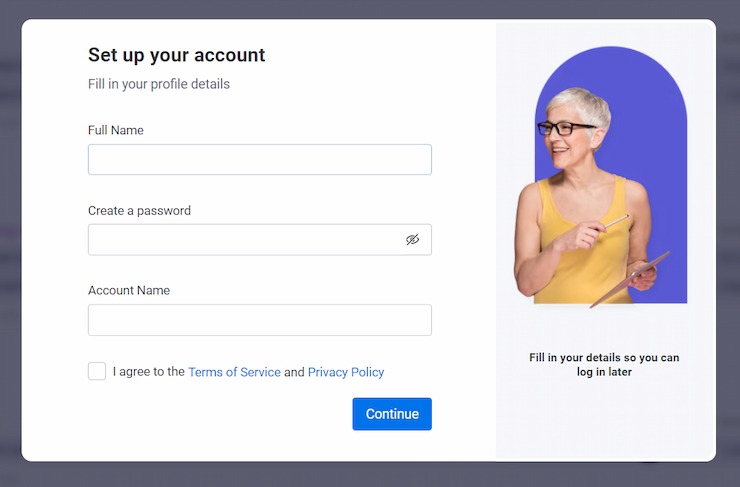This screenshot has width=740, height=487.
Task: Click the tablet held in the illustration
Action: (x=630, y=279)
